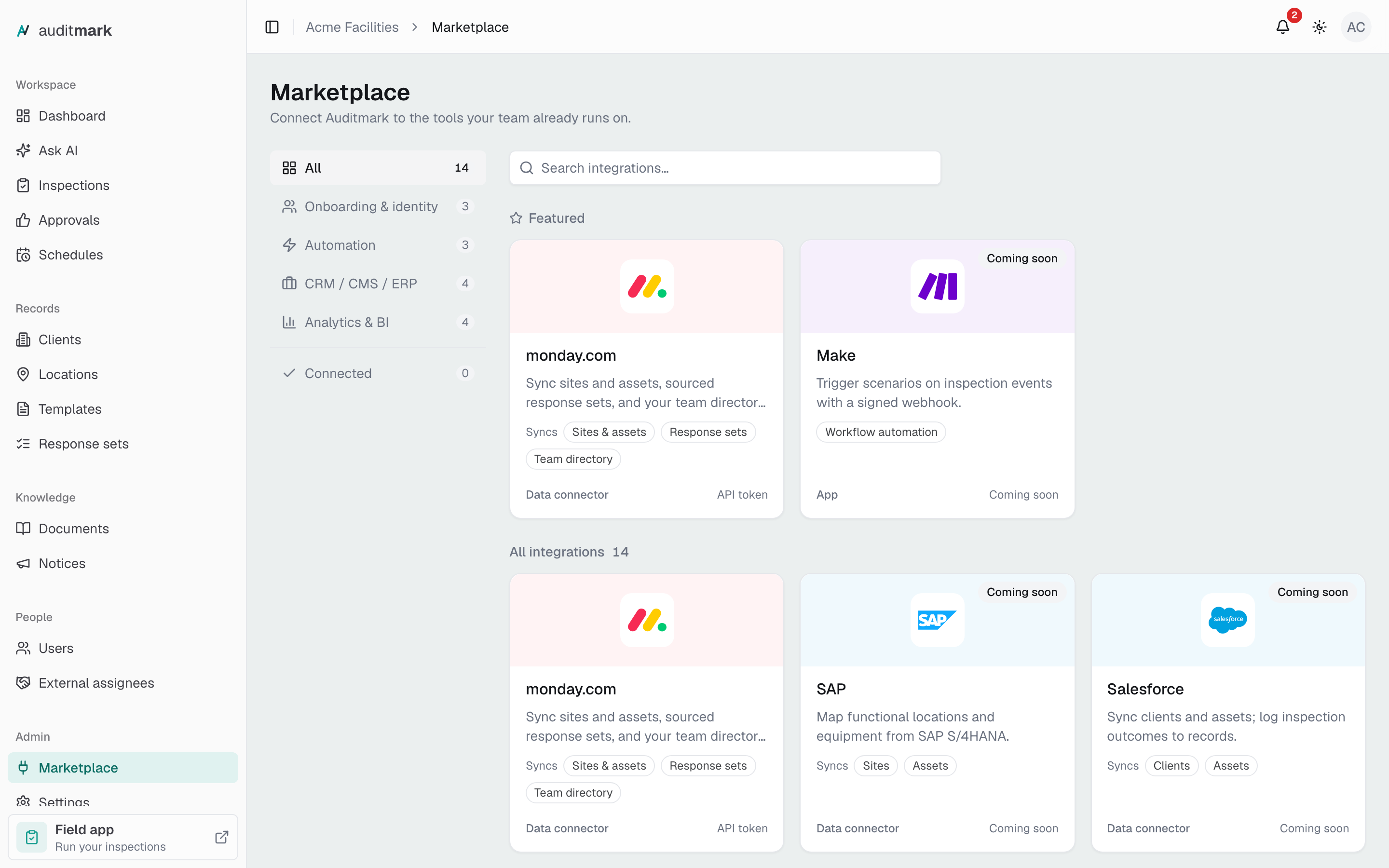The image size is (1389, 868).
Task: Click the Field app clipboard icon
Action: point(32,837)
